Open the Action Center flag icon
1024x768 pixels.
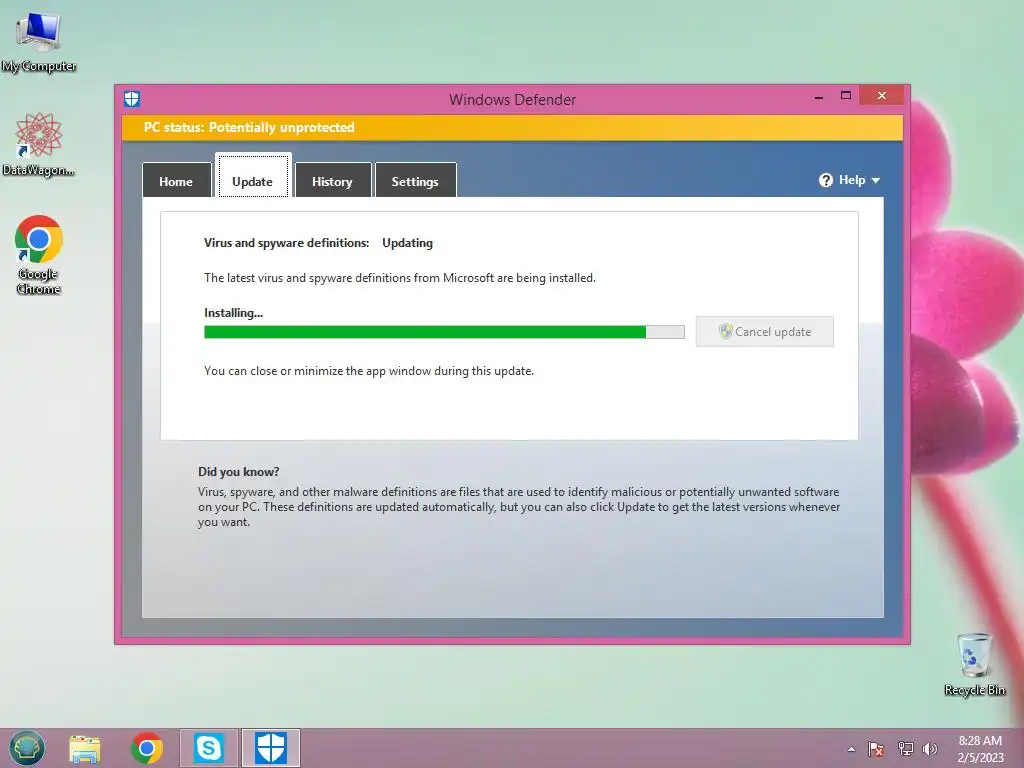point(876,749)
